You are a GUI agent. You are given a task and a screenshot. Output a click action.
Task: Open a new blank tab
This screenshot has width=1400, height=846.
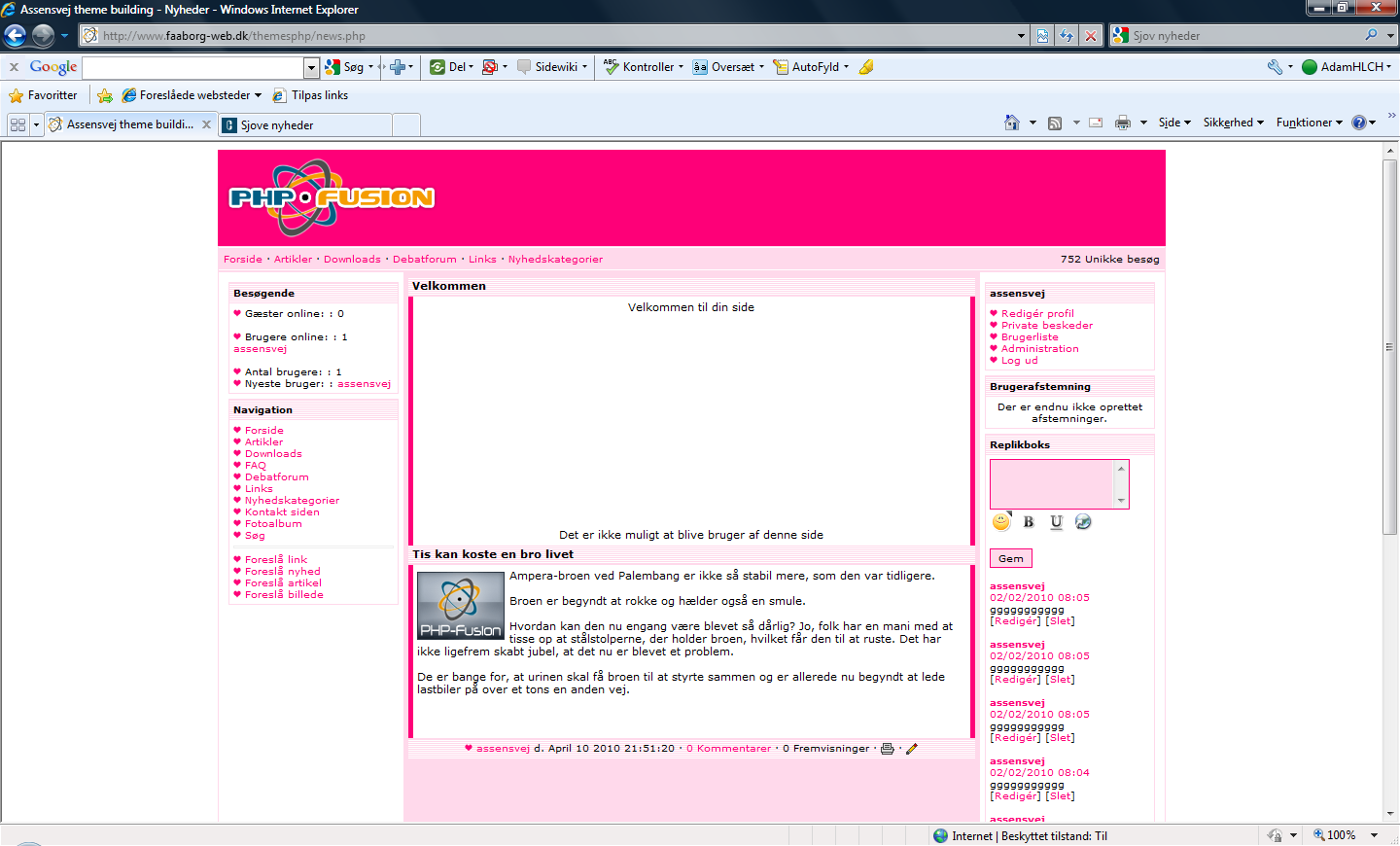[x=406, y=125]
